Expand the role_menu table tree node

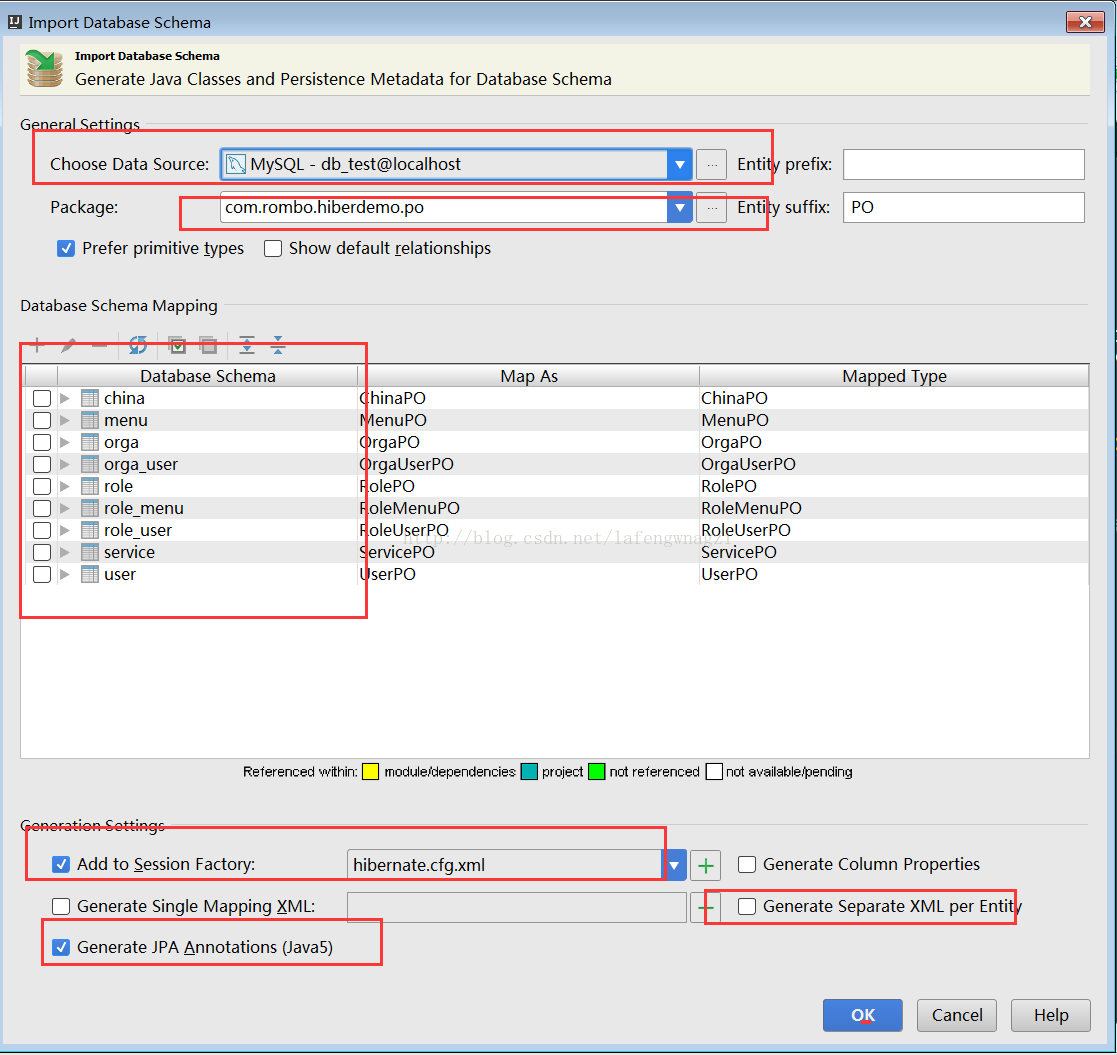pyautogui.click(x=66, y=508)
